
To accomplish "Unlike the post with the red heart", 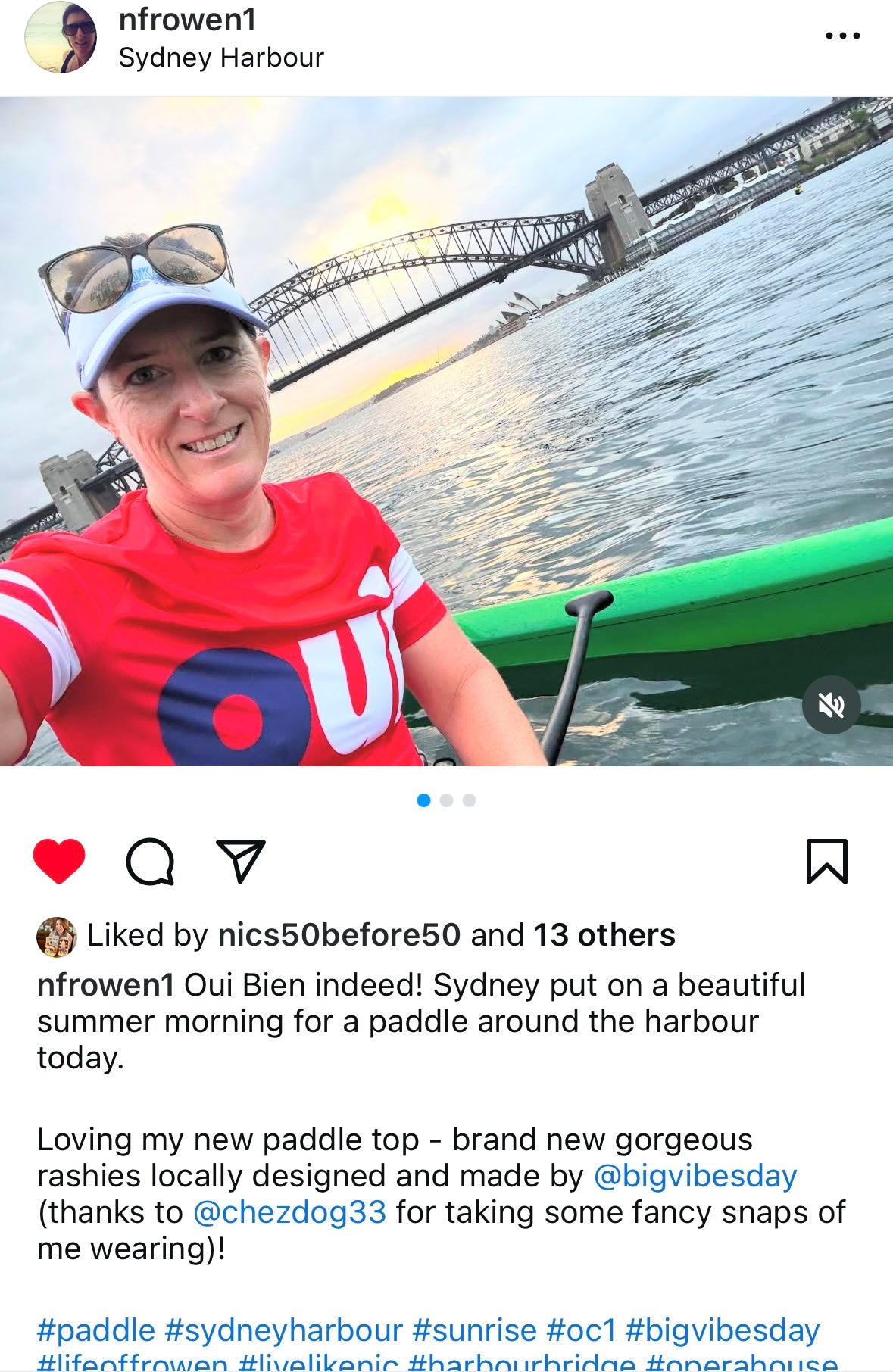I will (59, 862).
